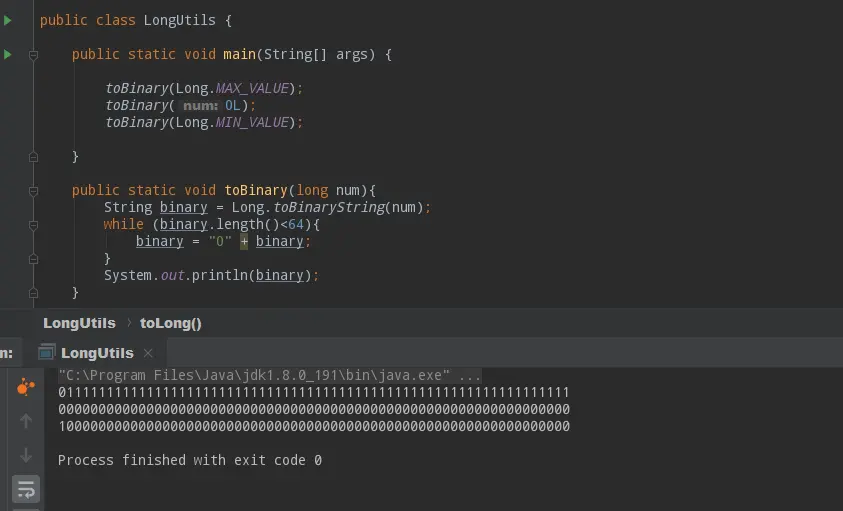Click the highlighted plus operator
Image resolution: width=843 pixels, height=511 pixels.
click(244, 242)
